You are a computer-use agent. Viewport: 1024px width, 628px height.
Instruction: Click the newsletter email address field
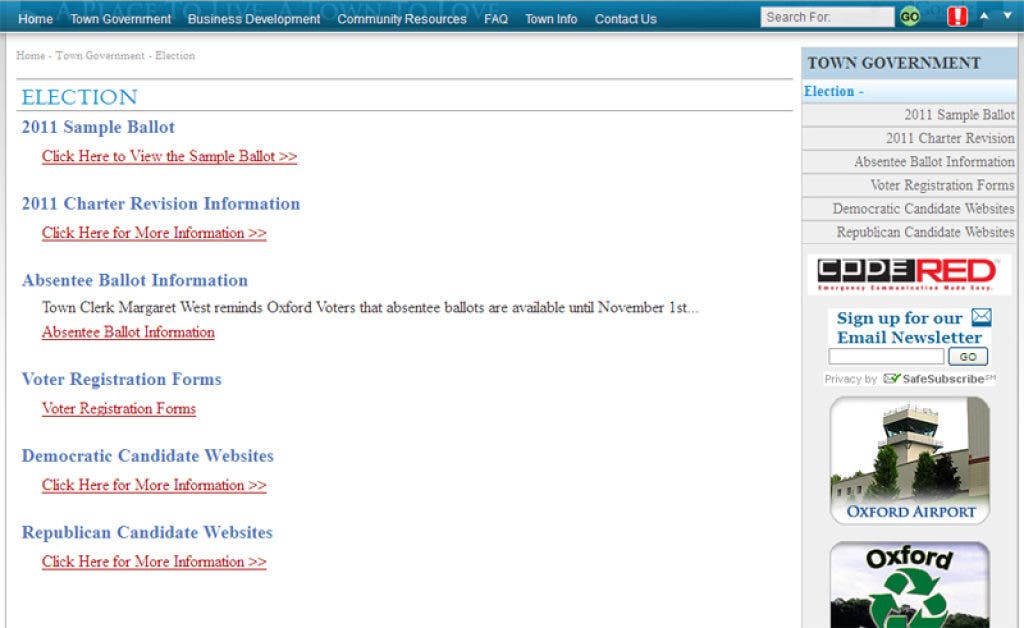click(x=885, y=357)
